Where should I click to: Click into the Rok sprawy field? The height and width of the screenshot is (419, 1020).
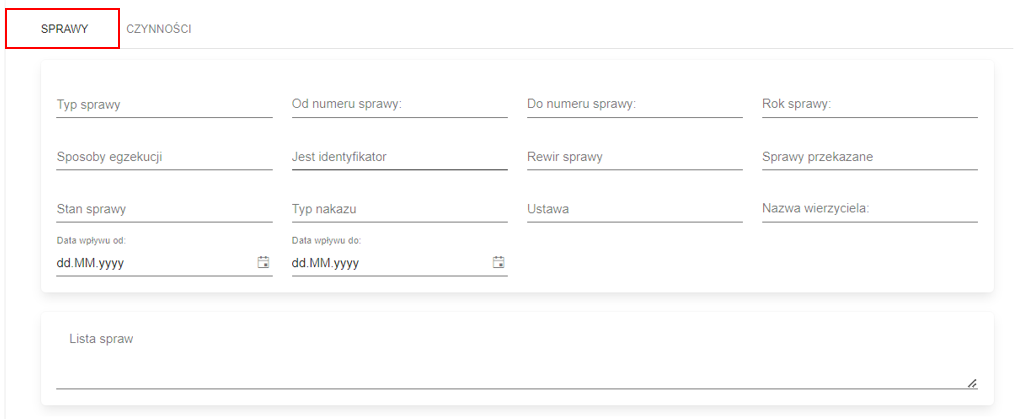click(x=870, y=104)
